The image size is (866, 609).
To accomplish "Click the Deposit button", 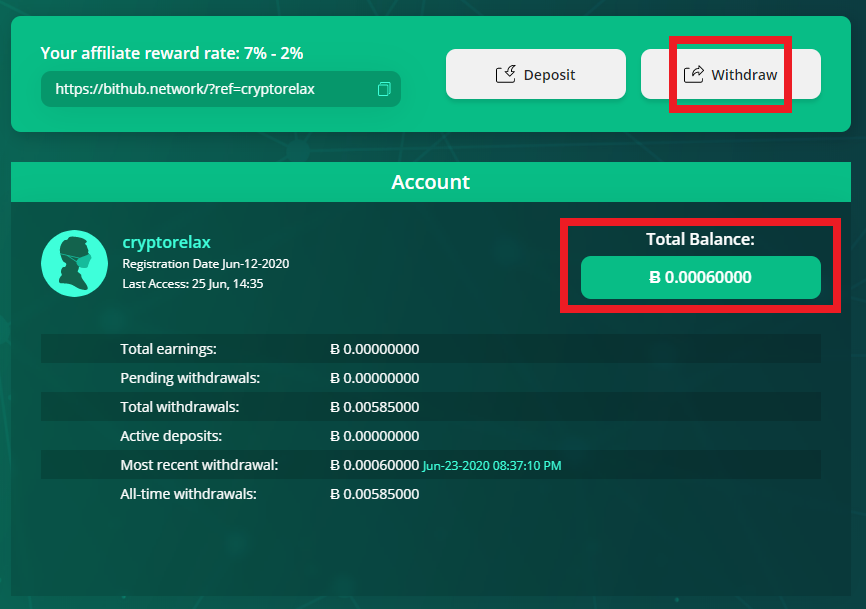I will pos(536,74).
